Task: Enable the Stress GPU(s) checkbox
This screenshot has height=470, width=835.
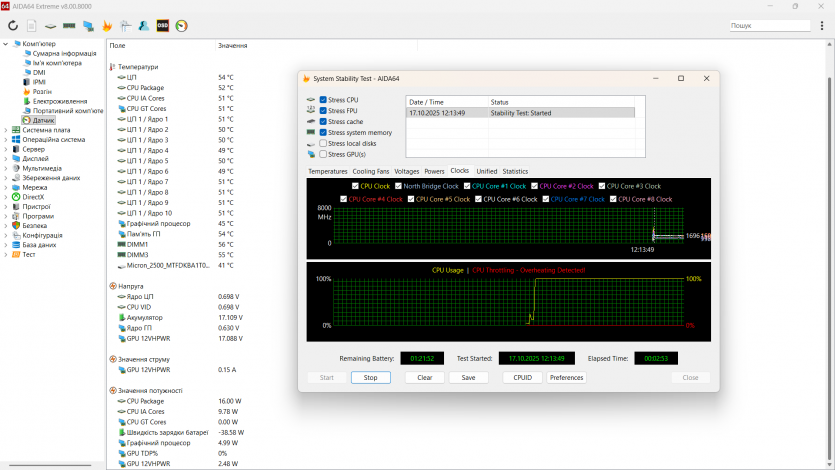Action: coord(323,154)
